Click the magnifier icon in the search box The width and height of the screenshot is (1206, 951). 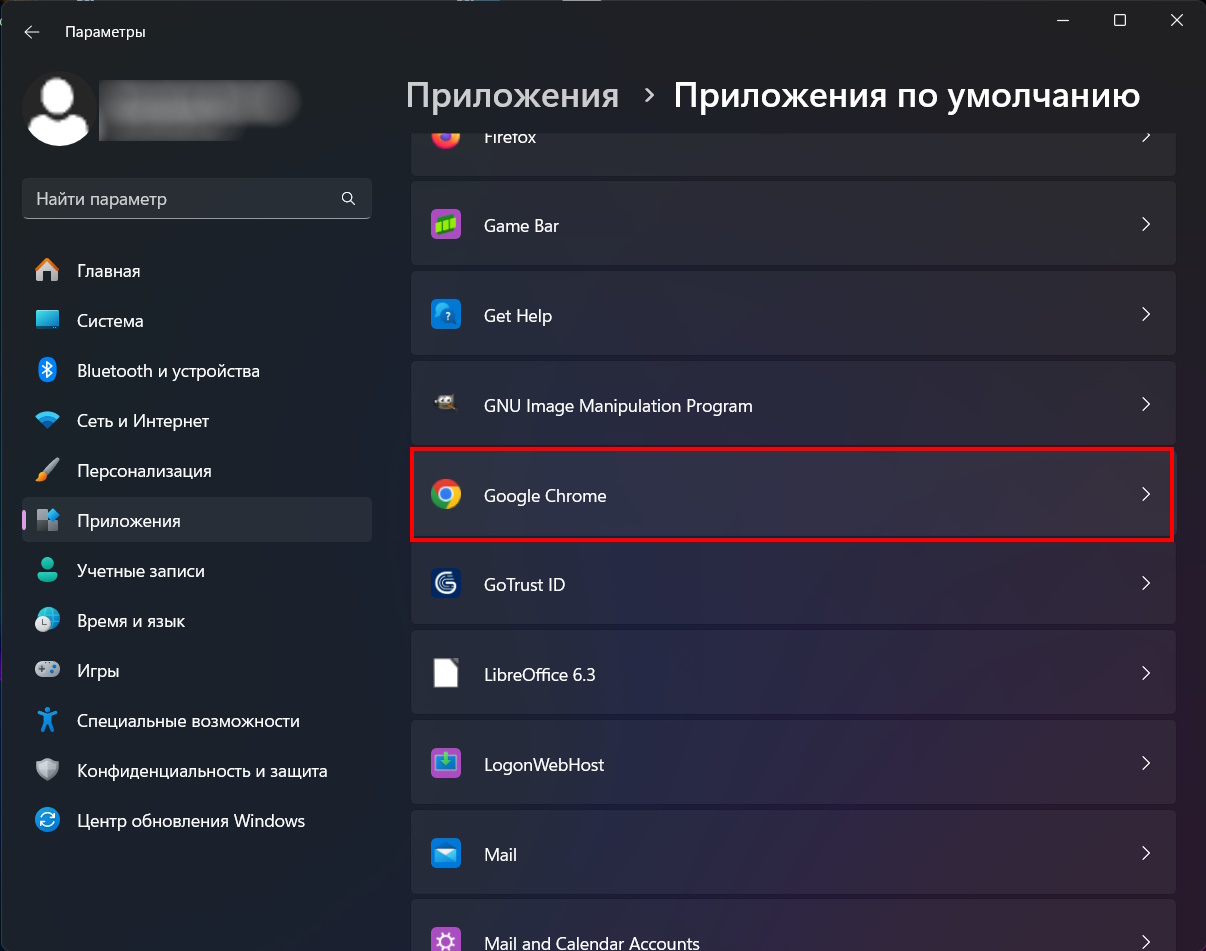(x=348, y=198)
